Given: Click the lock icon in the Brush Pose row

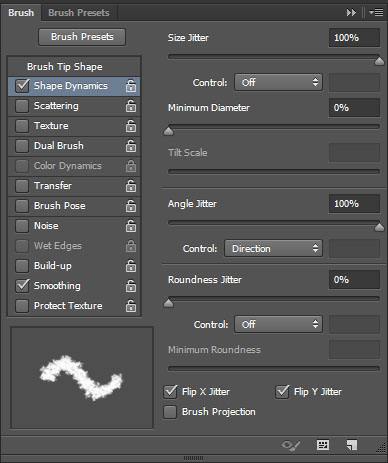Looking at the screenshot, I should pyautogui.click(x=131, y=206).
